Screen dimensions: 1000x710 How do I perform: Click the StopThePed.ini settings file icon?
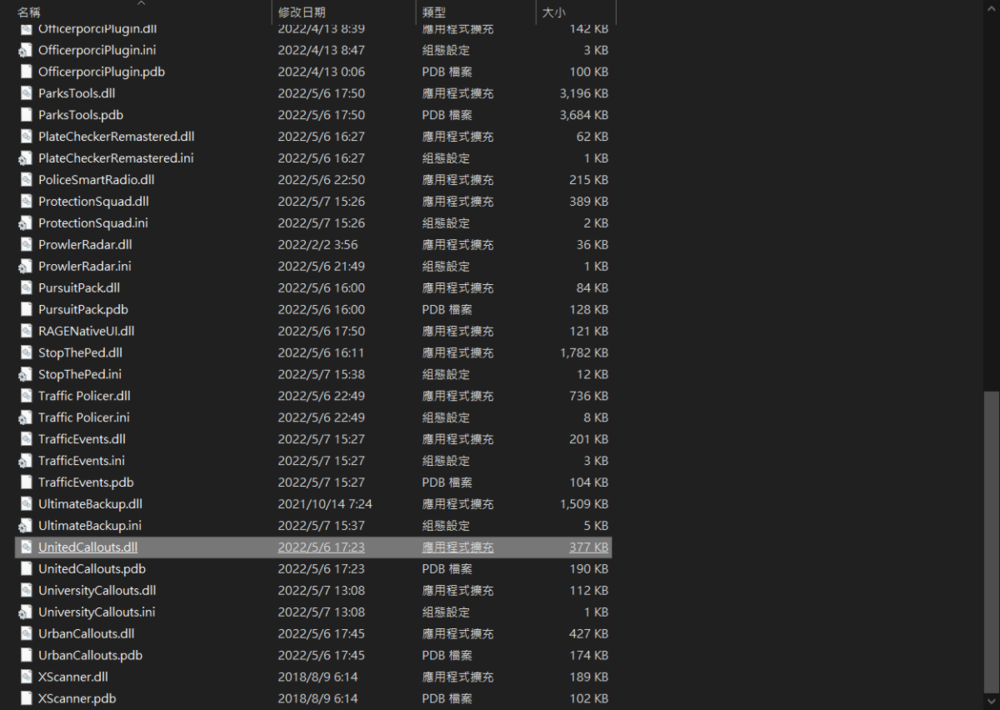(x=26, y=374)
